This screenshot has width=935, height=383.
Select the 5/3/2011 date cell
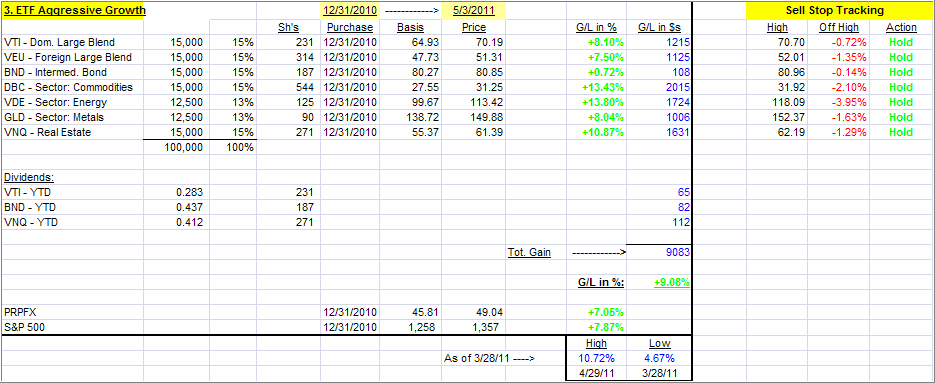(x=474, y=11)
